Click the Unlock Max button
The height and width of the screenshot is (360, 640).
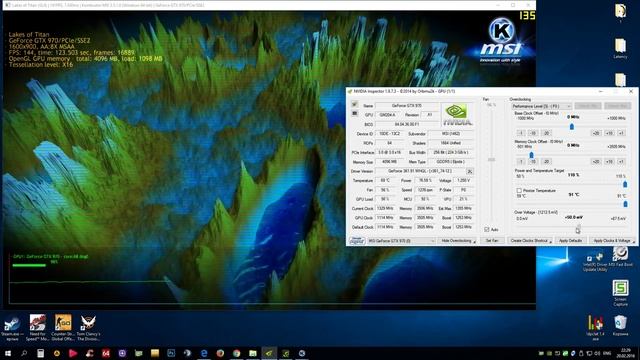point(617,106)
